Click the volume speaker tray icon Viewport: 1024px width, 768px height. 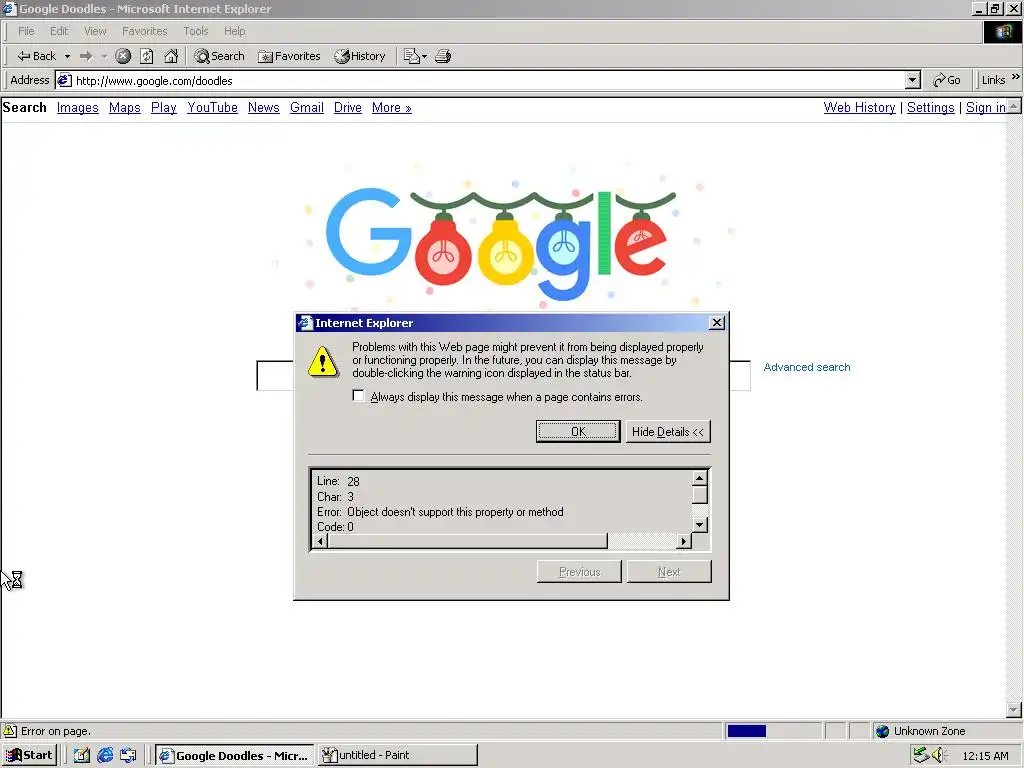[939, 756]
